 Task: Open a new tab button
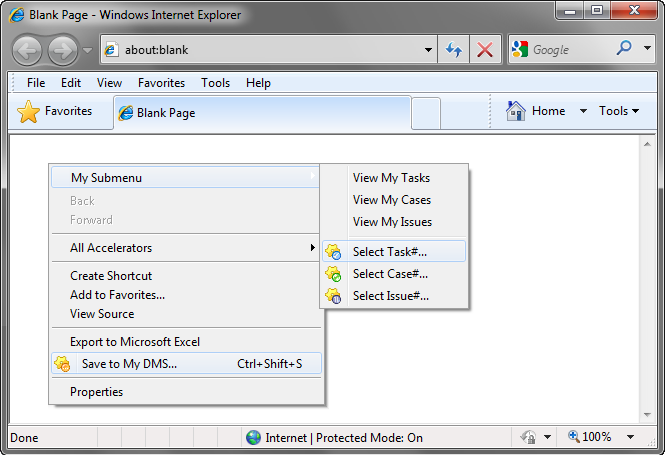coord(426,113)
